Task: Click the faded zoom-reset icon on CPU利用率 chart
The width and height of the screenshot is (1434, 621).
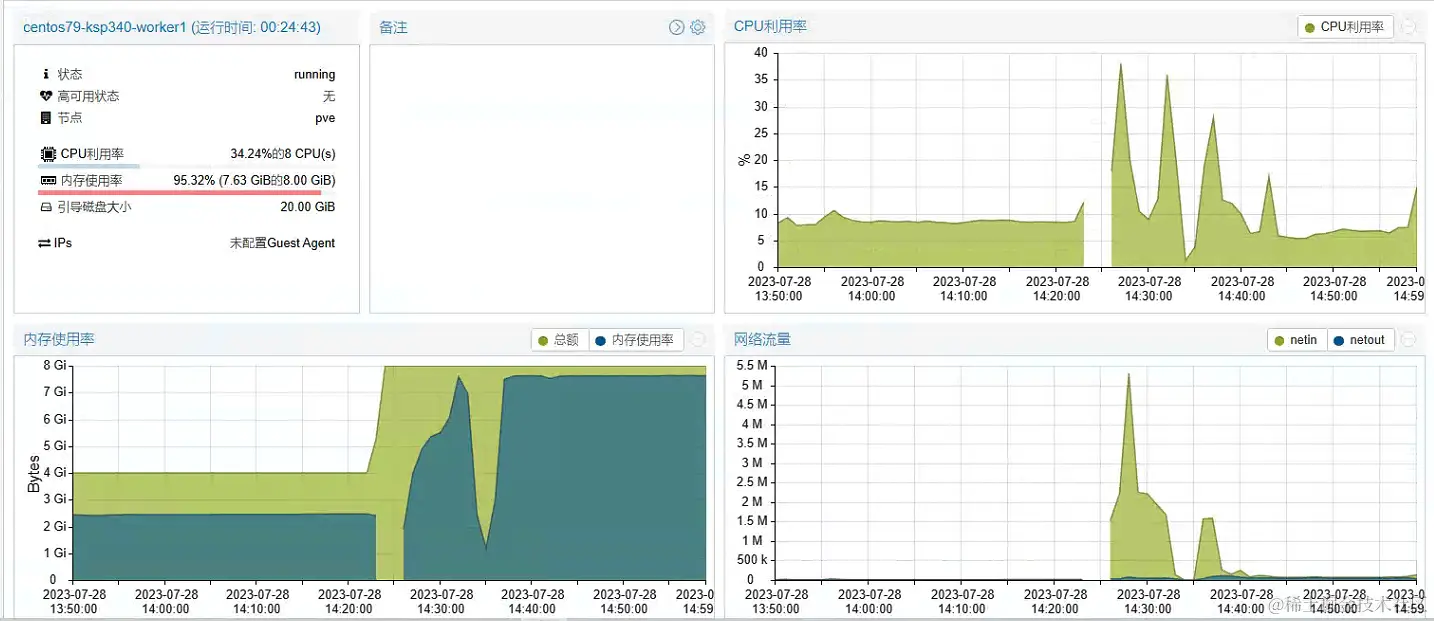Action: tap(1409, 27)
